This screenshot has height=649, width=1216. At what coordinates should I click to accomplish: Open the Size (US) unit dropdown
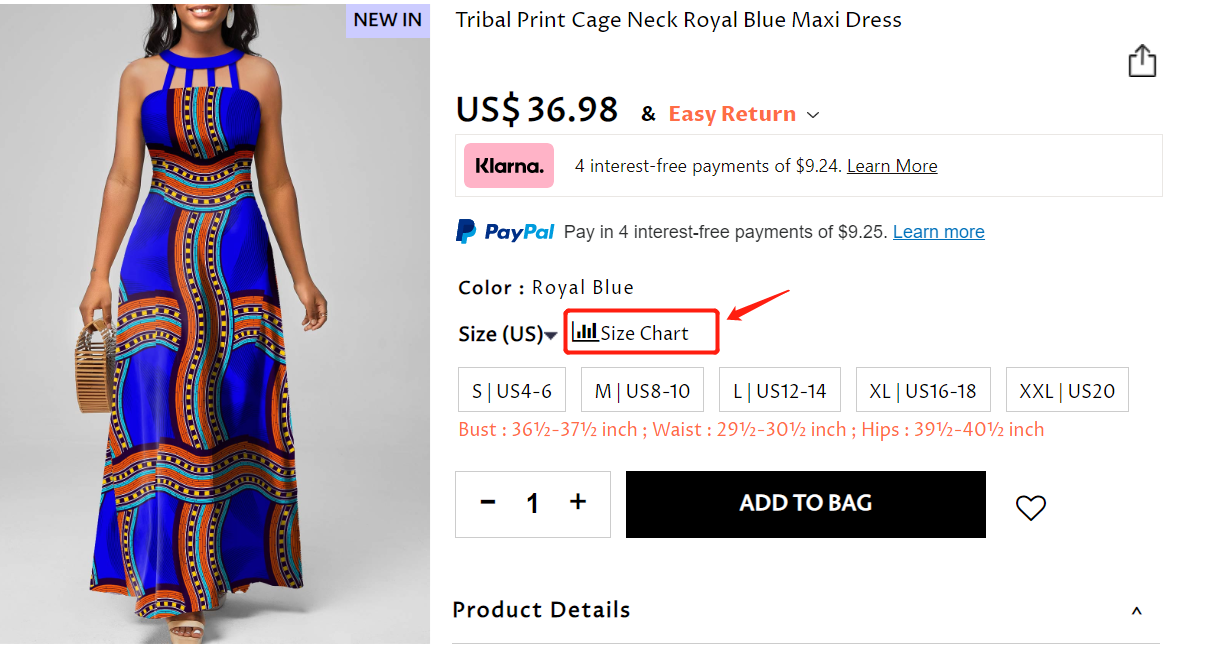click(x=551, y=335)
